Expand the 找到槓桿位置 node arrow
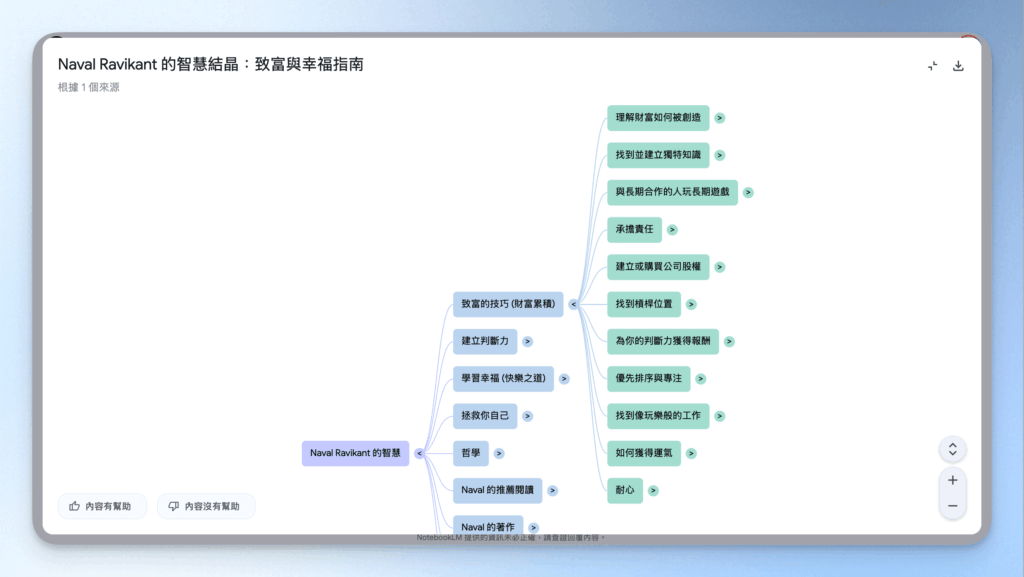 coord(691,304)
